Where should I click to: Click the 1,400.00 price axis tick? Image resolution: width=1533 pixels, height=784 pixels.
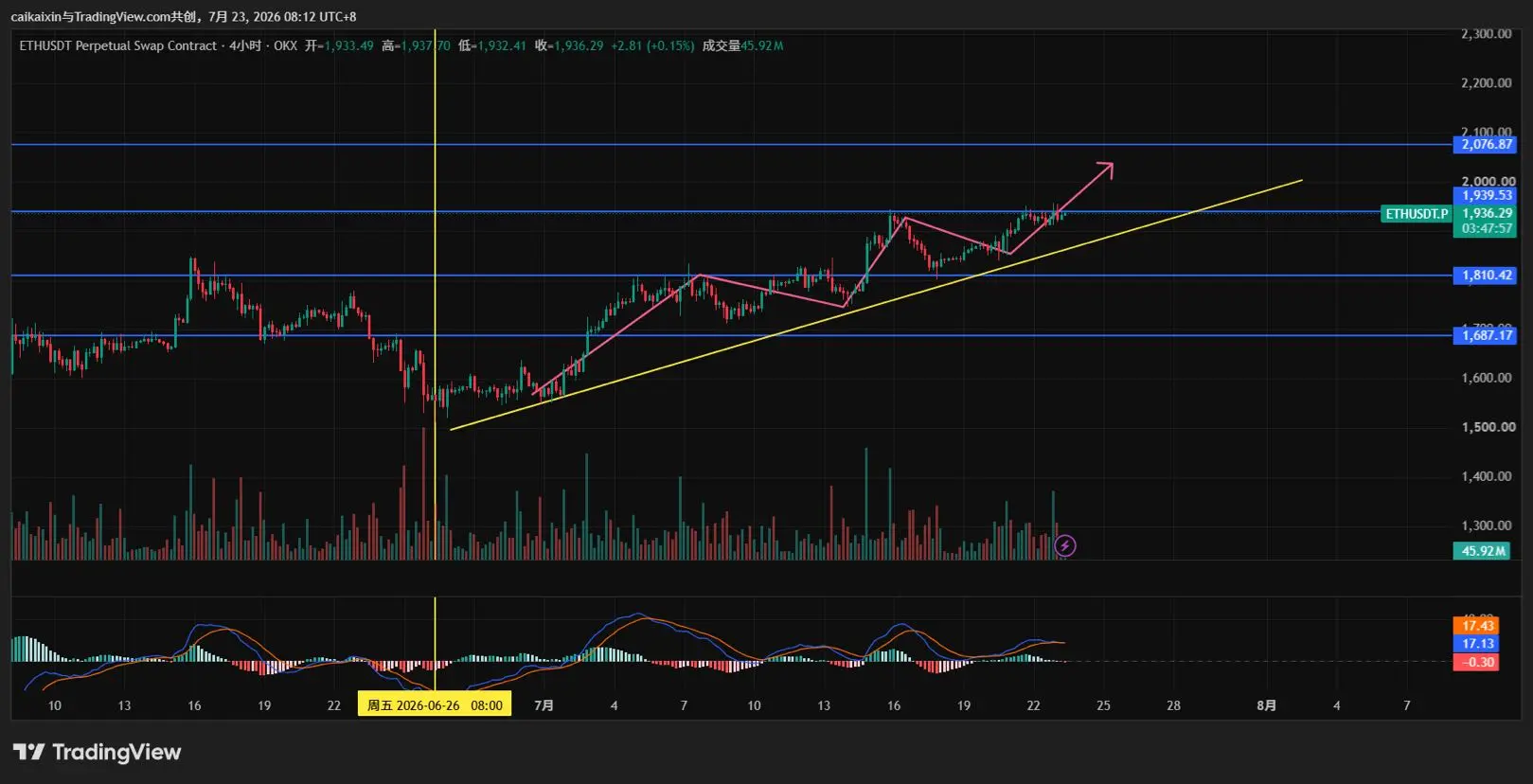(x=1487, y=476)
